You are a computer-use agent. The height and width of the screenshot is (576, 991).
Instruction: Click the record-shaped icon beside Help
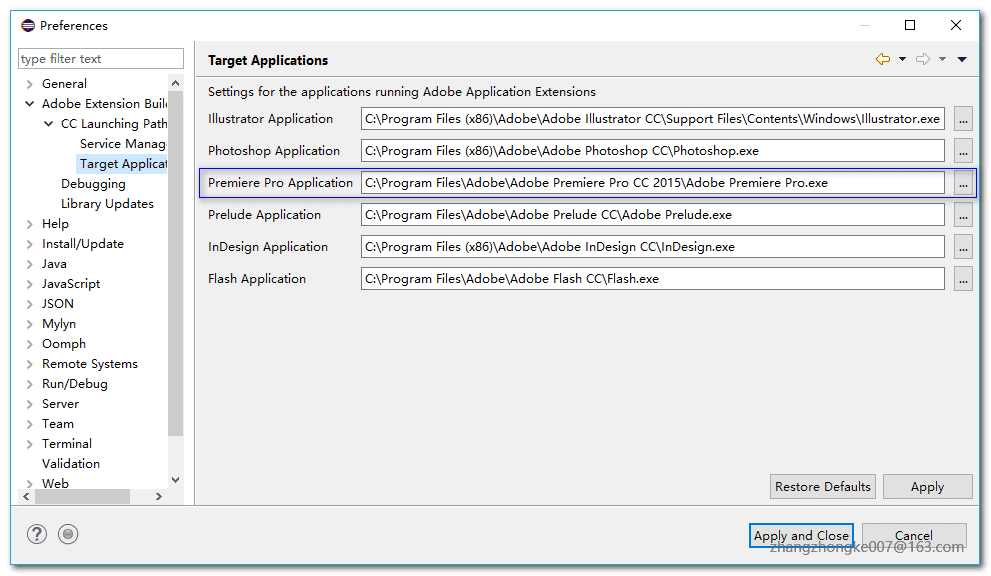(68, 534)
